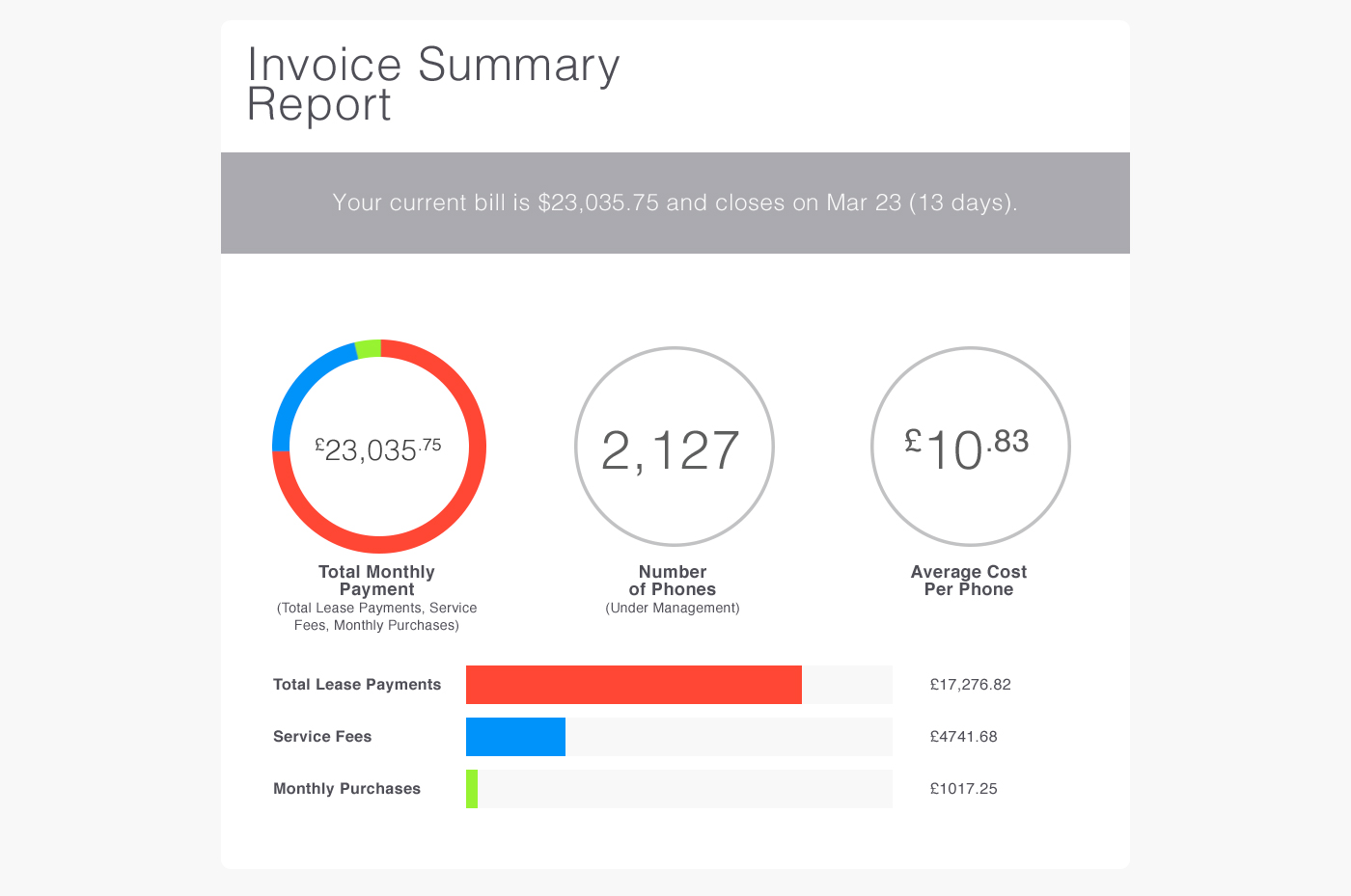Click the Invoice Summary Report title

point(433,85)
